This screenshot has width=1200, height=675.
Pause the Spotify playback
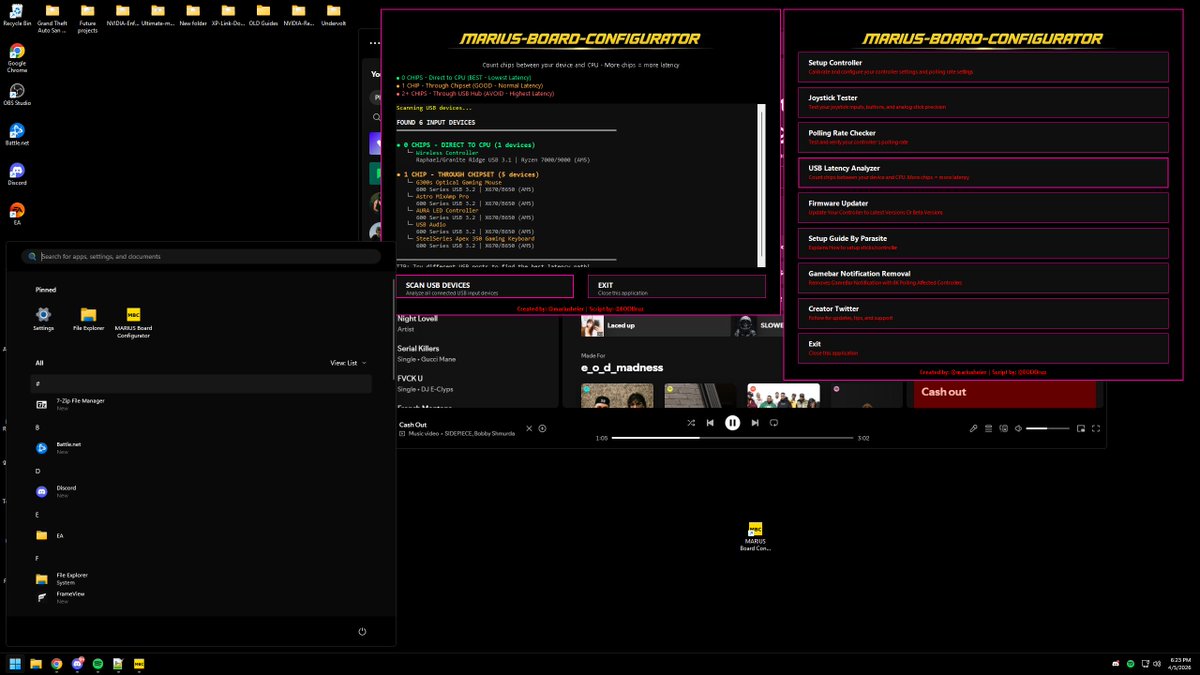point(732,423)
